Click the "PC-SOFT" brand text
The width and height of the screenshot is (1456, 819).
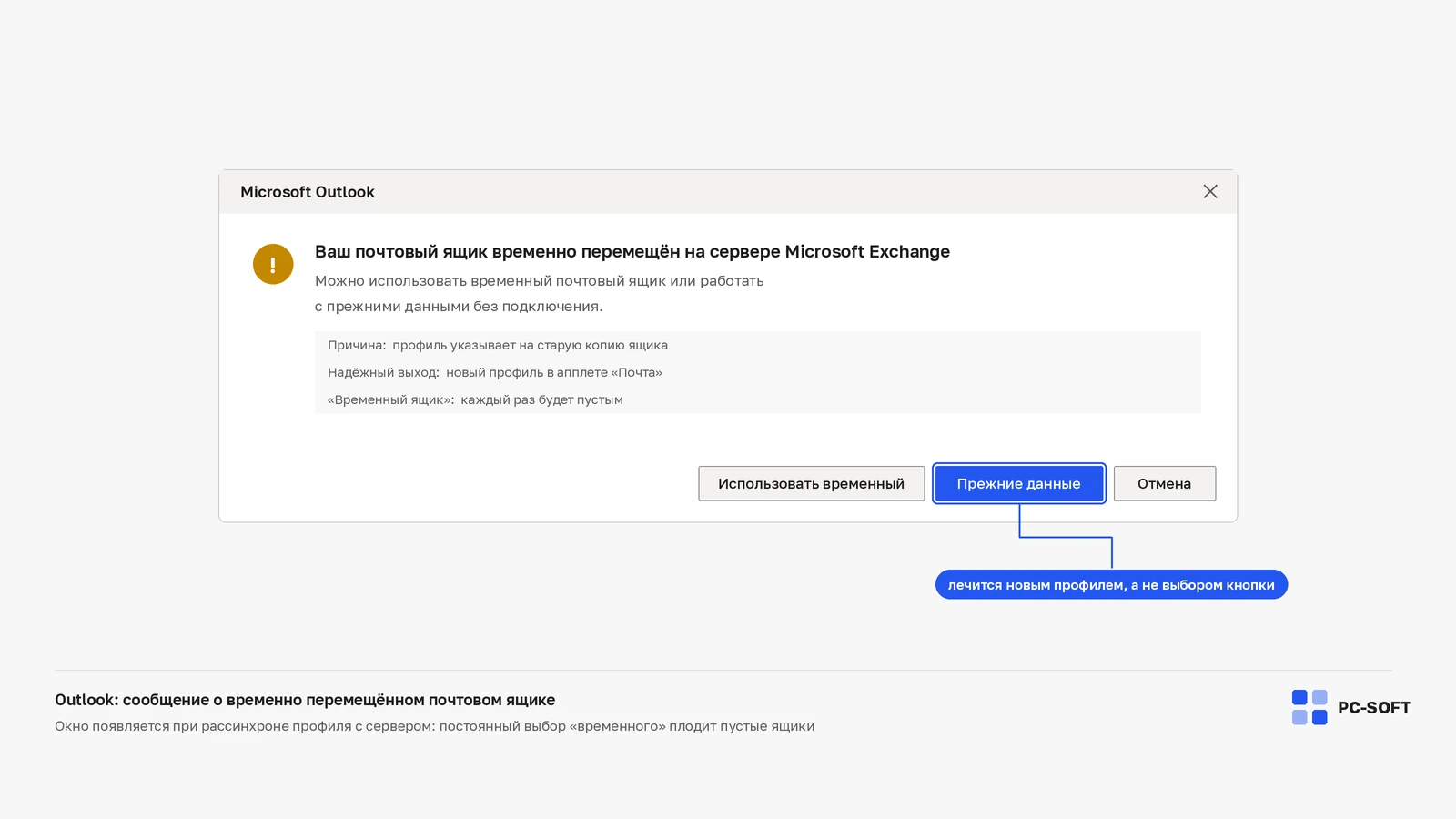tap(1374, 708)
